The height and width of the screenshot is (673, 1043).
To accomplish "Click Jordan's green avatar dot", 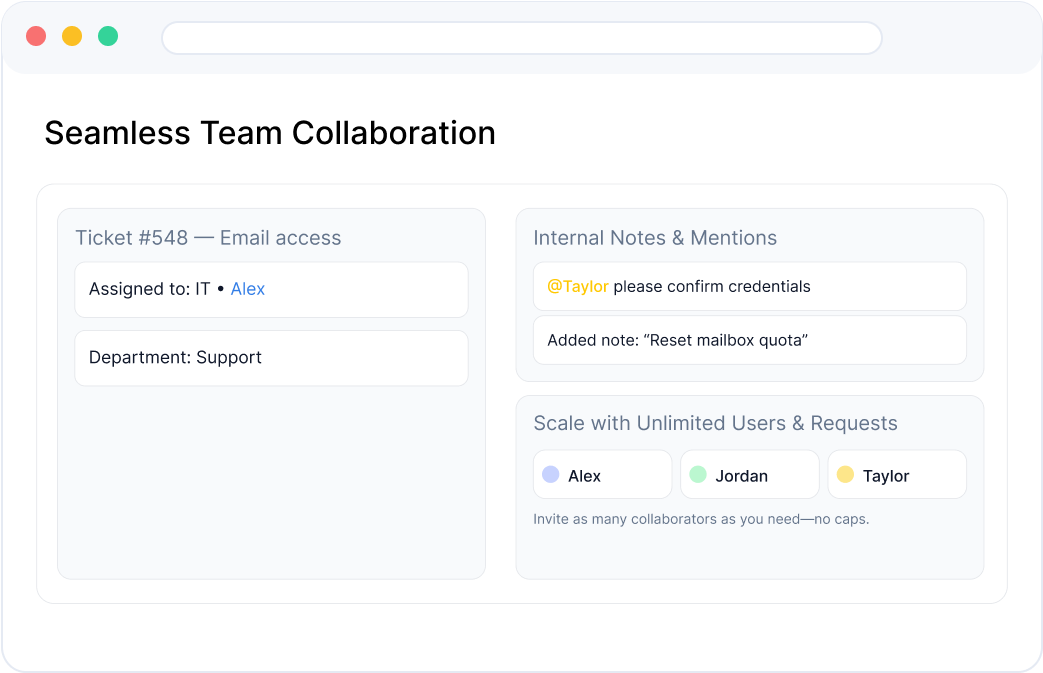I will click(x=698, y=474).
